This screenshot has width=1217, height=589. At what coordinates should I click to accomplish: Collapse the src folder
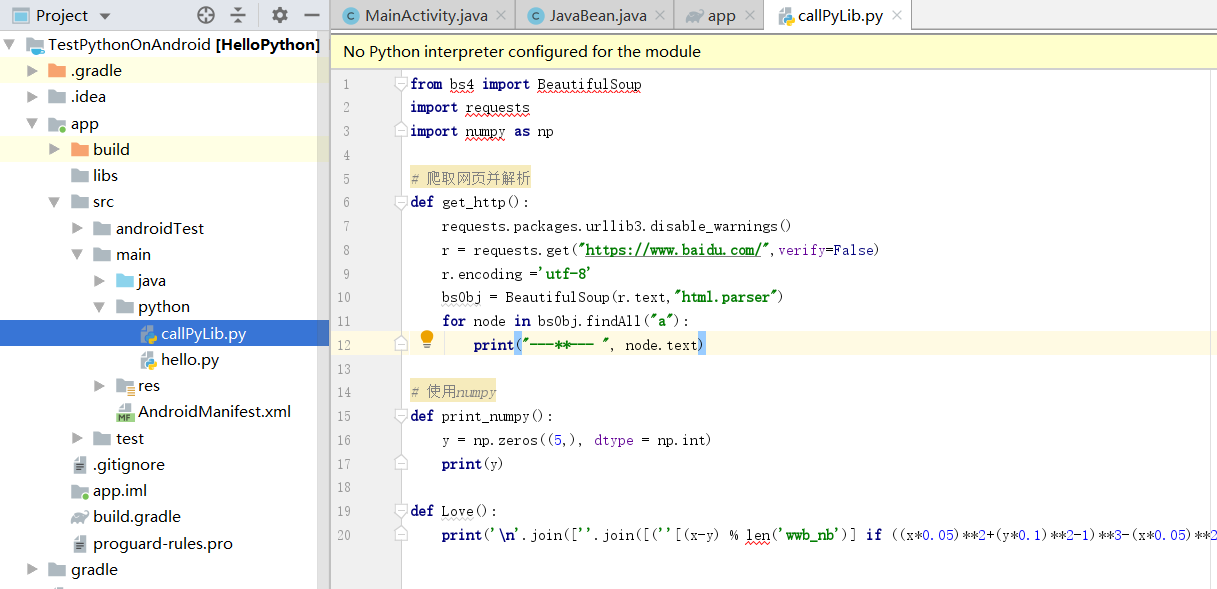(56, 201)
